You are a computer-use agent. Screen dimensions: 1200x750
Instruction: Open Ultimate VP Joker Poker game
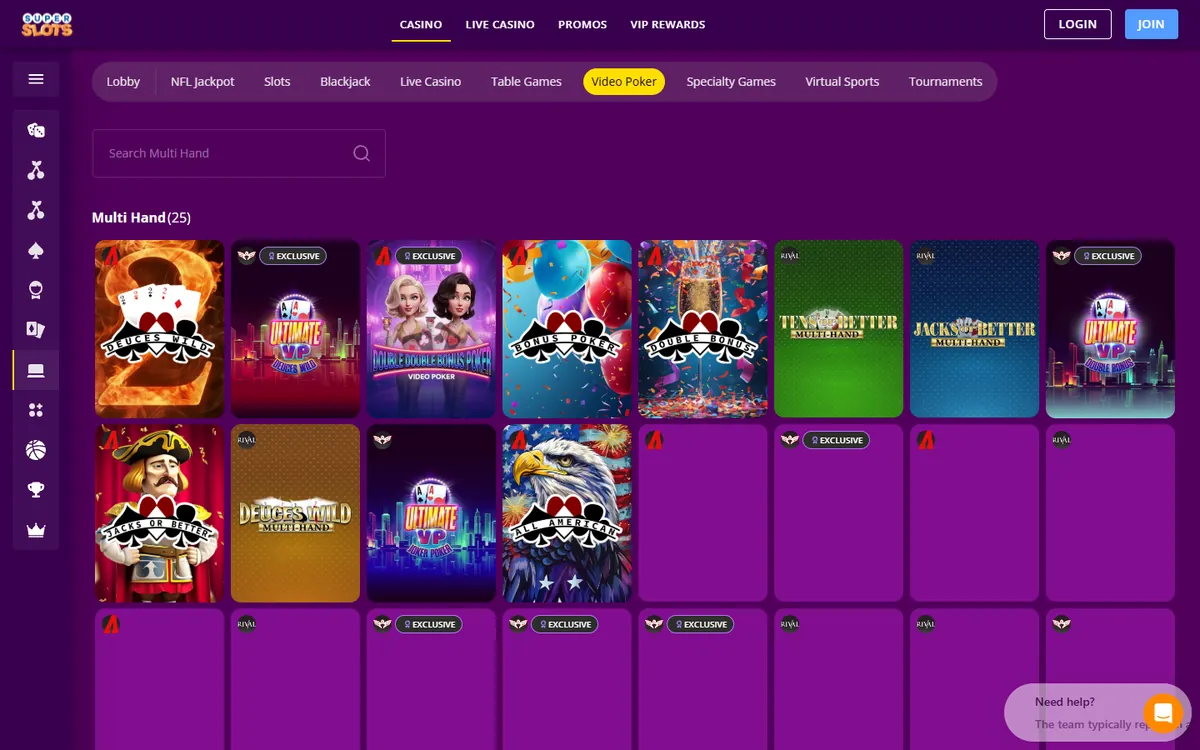[431, 513]
